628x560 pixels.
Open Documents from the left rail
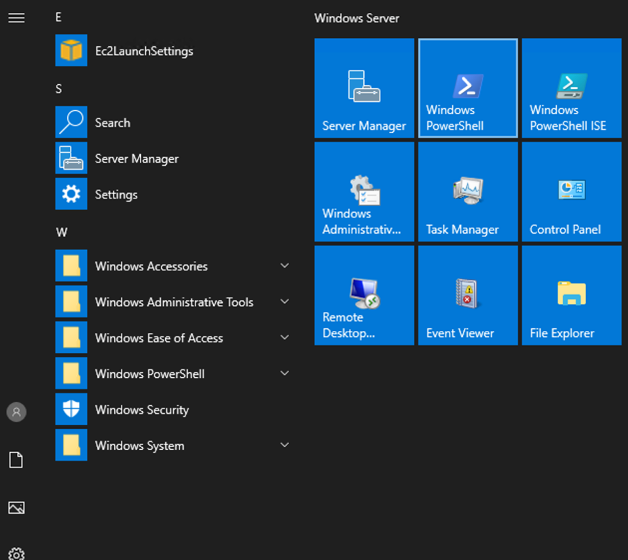[16, 460]
